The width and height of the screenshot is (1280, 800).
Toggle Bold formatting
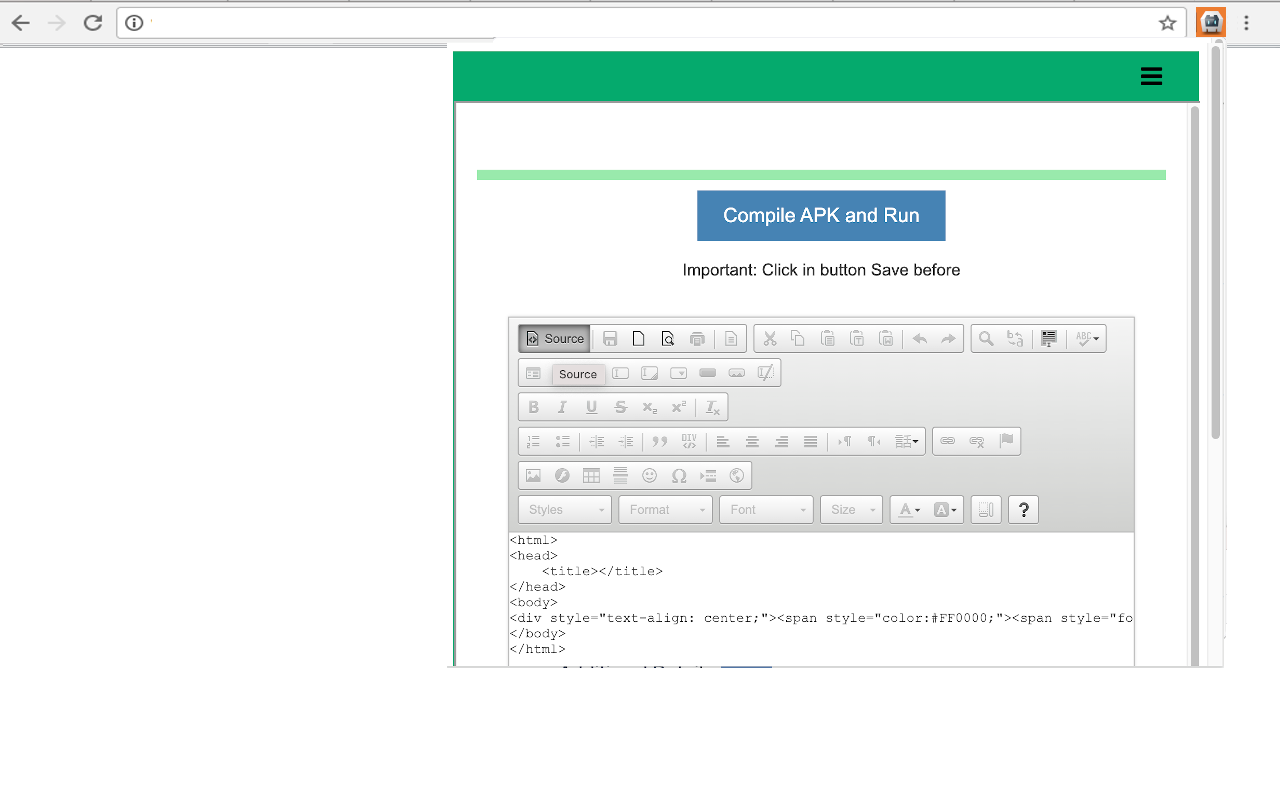(x=534, y=407)
